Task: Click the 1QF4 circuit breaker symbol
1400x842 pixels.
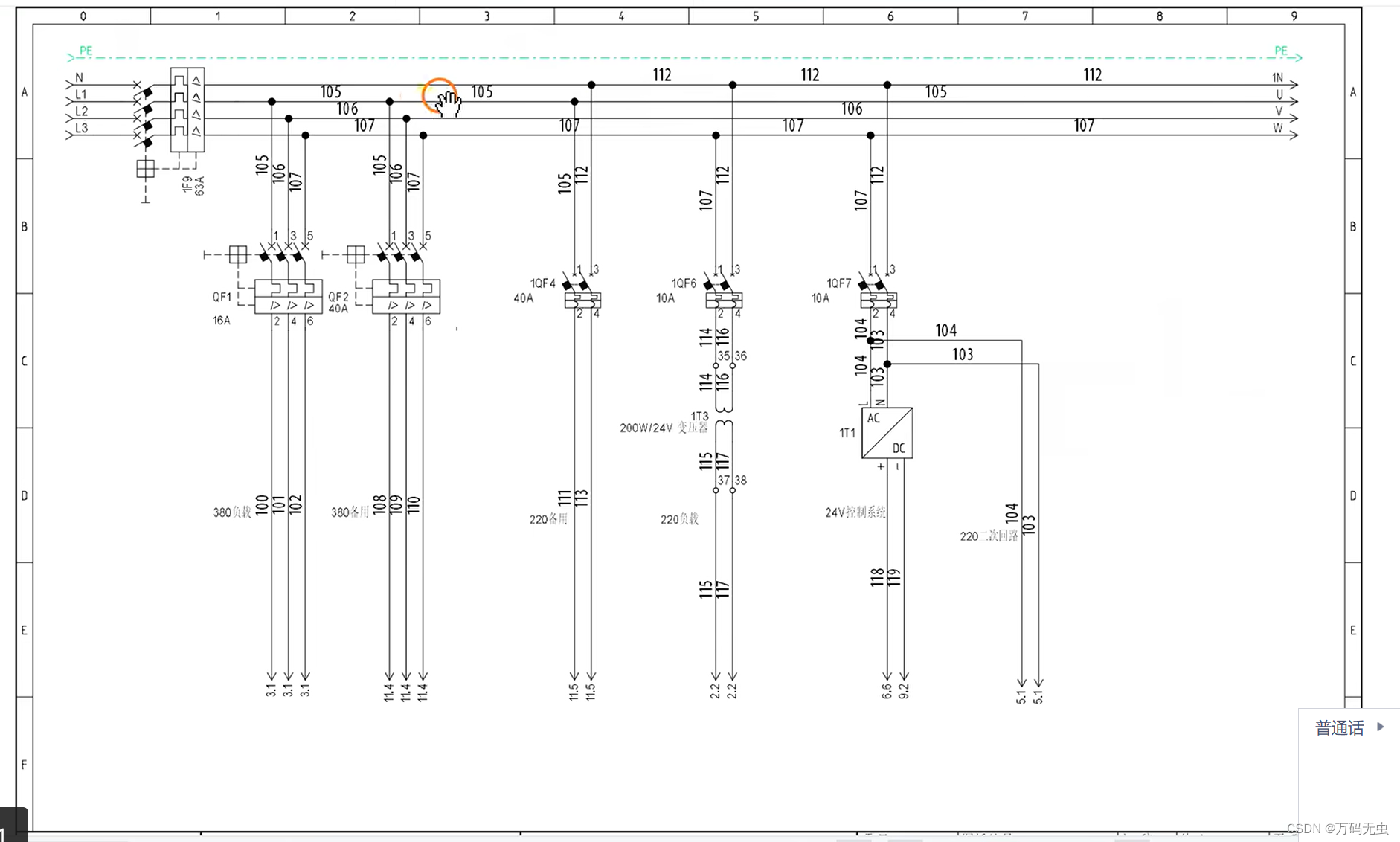Action: tap(582, 292)
